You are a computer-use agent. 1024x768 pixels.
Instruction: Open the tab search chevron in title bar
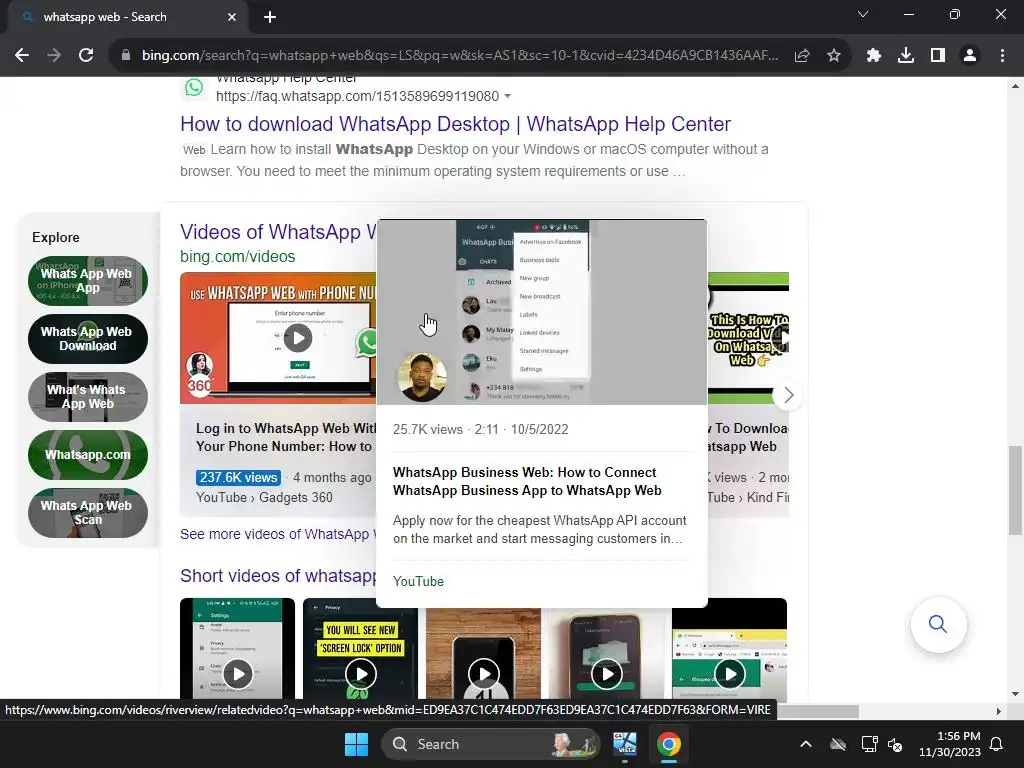click(x=863, y=14)
